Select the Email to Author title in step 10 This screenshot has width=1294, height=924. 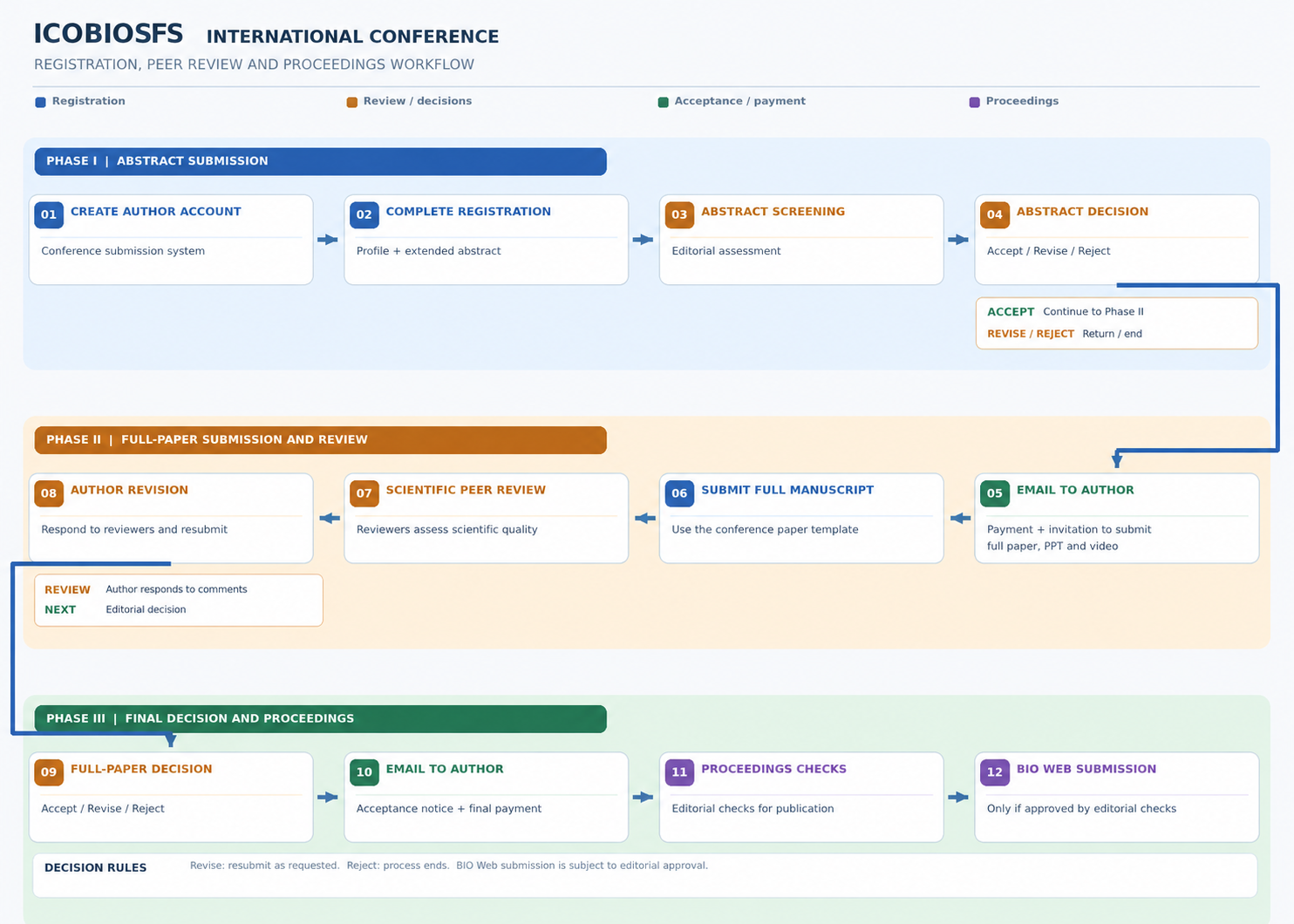tap(445, 769)
